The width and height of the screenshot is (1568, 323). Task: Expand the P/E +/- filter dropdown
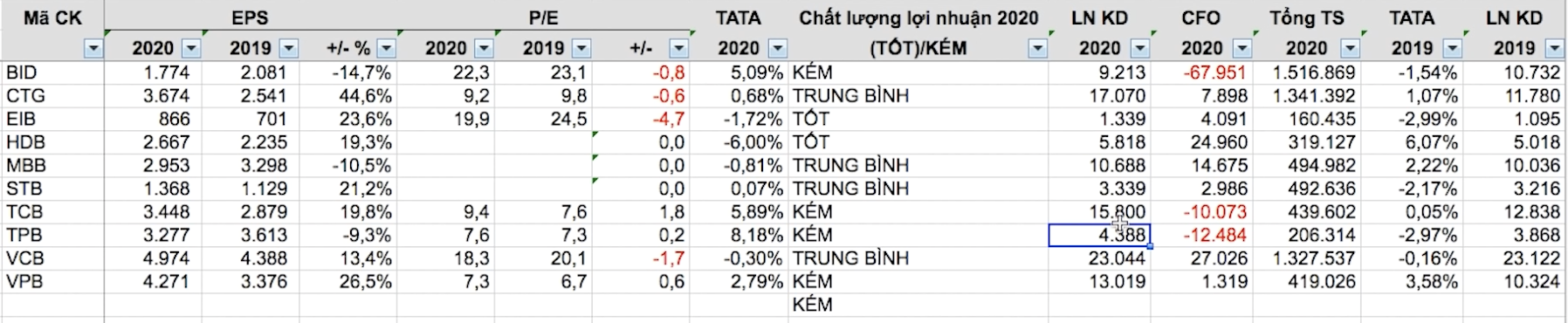tap(678, 49)
